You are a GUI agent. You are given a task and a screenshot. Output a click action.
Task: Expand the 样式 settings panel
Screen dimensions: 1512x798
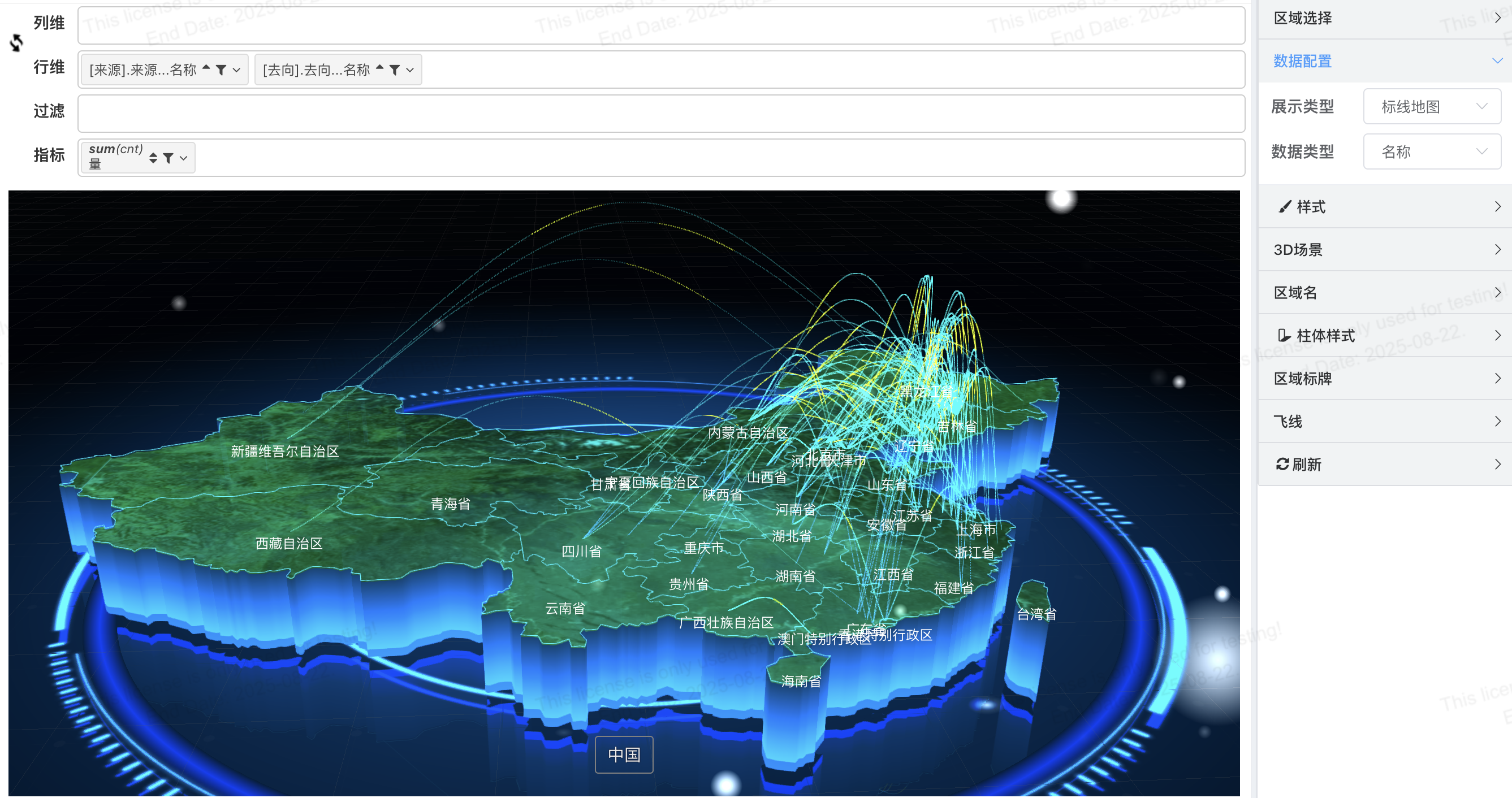tap(1385, 206)
